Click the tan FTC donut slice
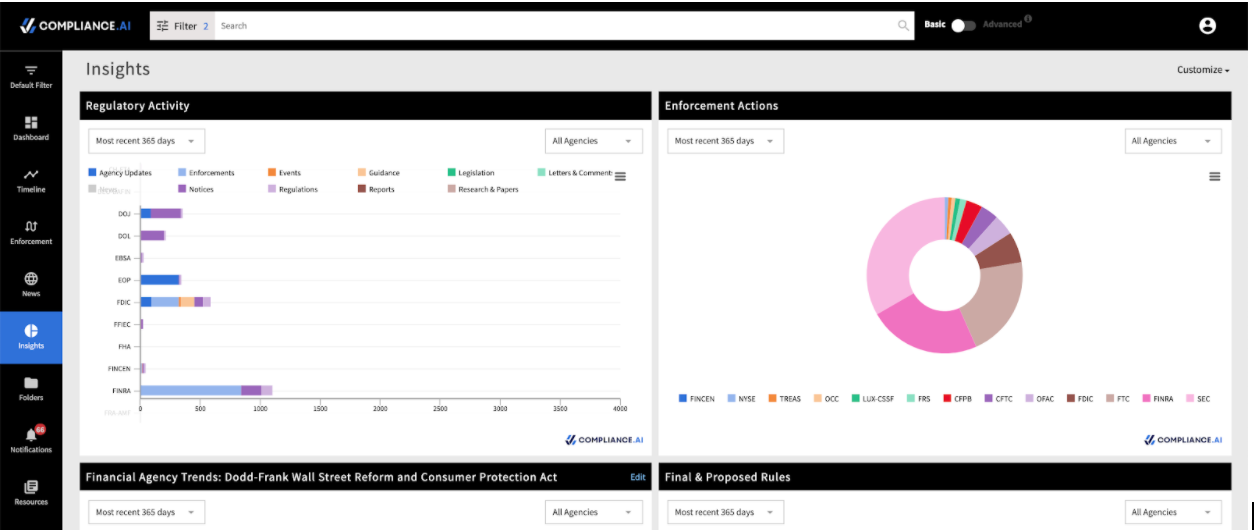Screen dimensions: 1254x530 [992, 302]
